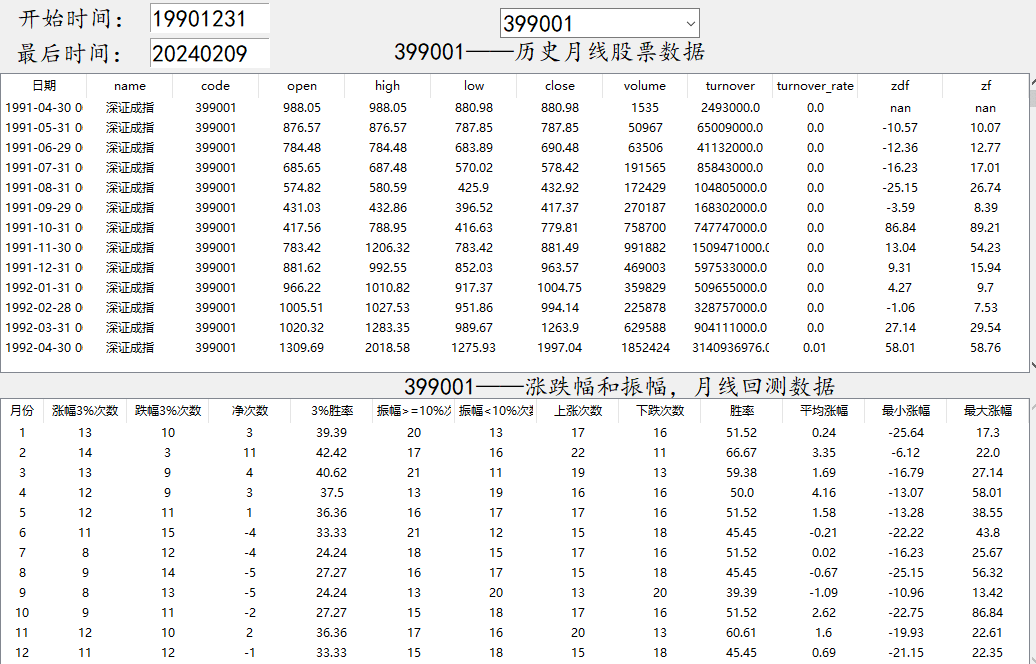1036x664 pixels.
Task: Click the open value 988.05
Action: click(x=302, y=108)
